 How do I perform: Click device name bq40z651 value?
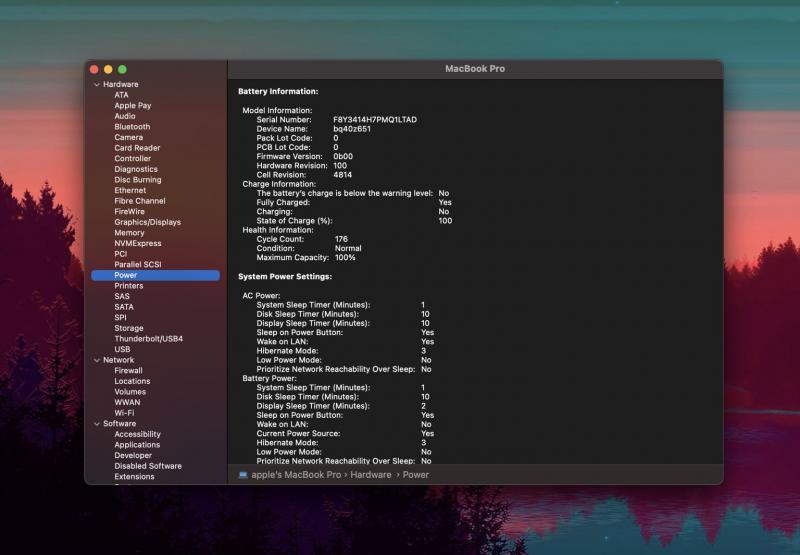[x=352, y=129]
